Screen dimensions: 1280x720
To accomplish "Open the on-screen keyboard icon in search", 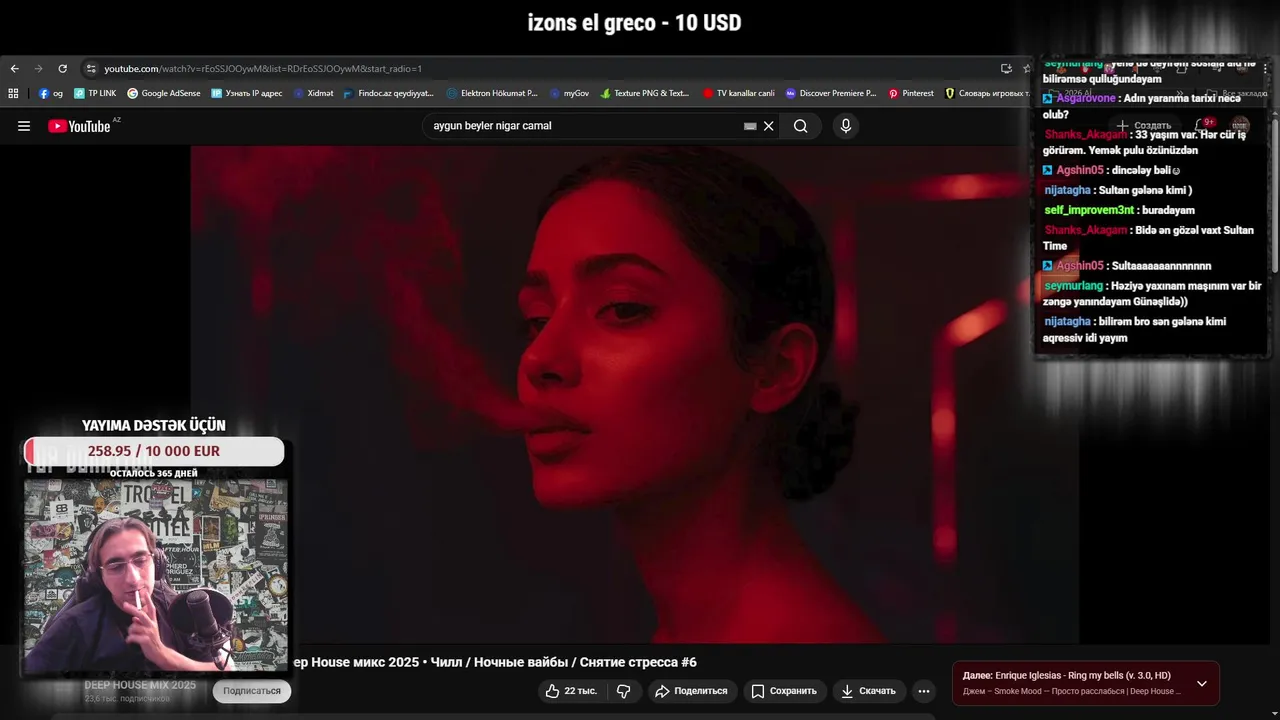I will coord(750,126).
